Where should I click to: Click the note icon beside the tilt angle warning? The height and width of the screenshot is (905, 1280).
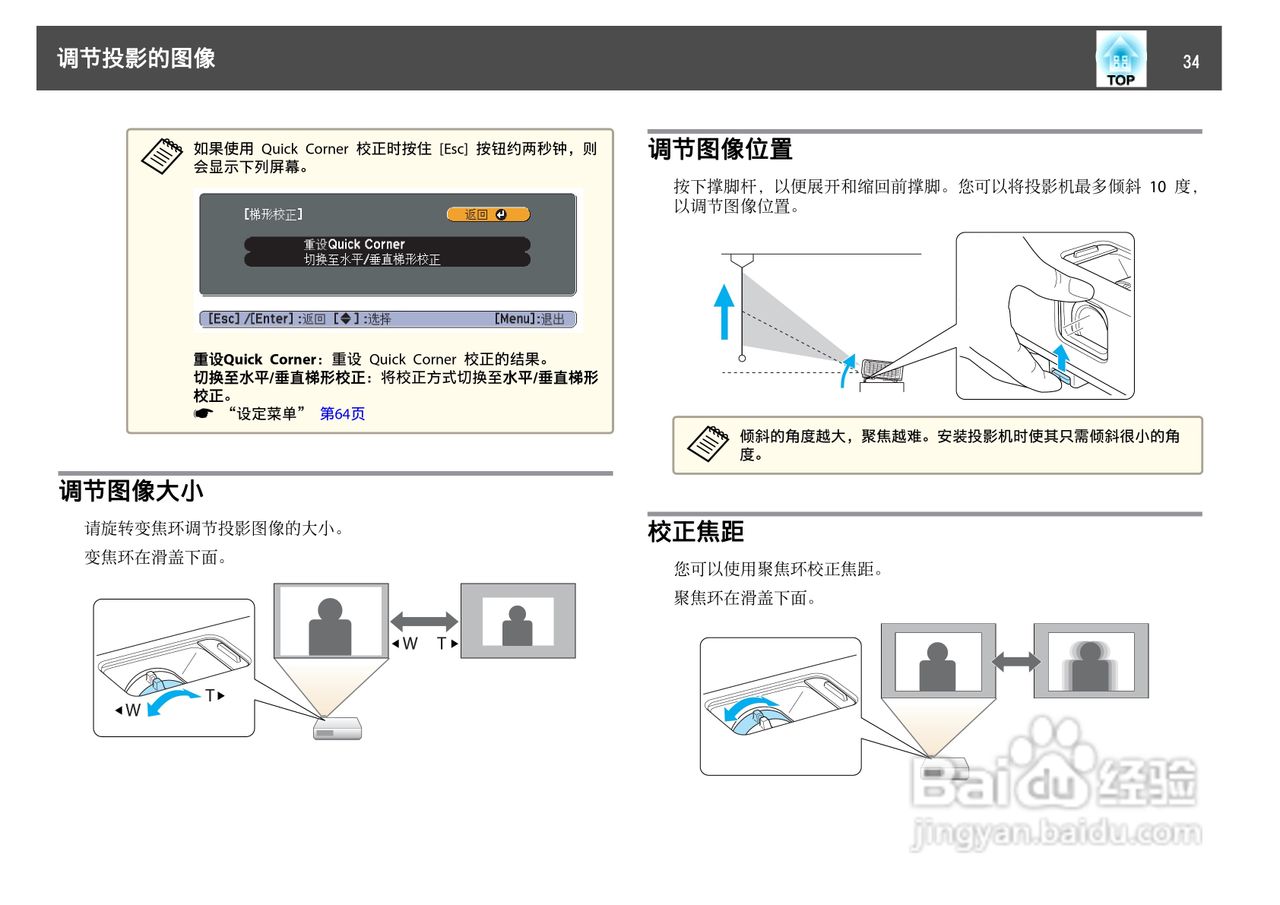pos(708,440)
